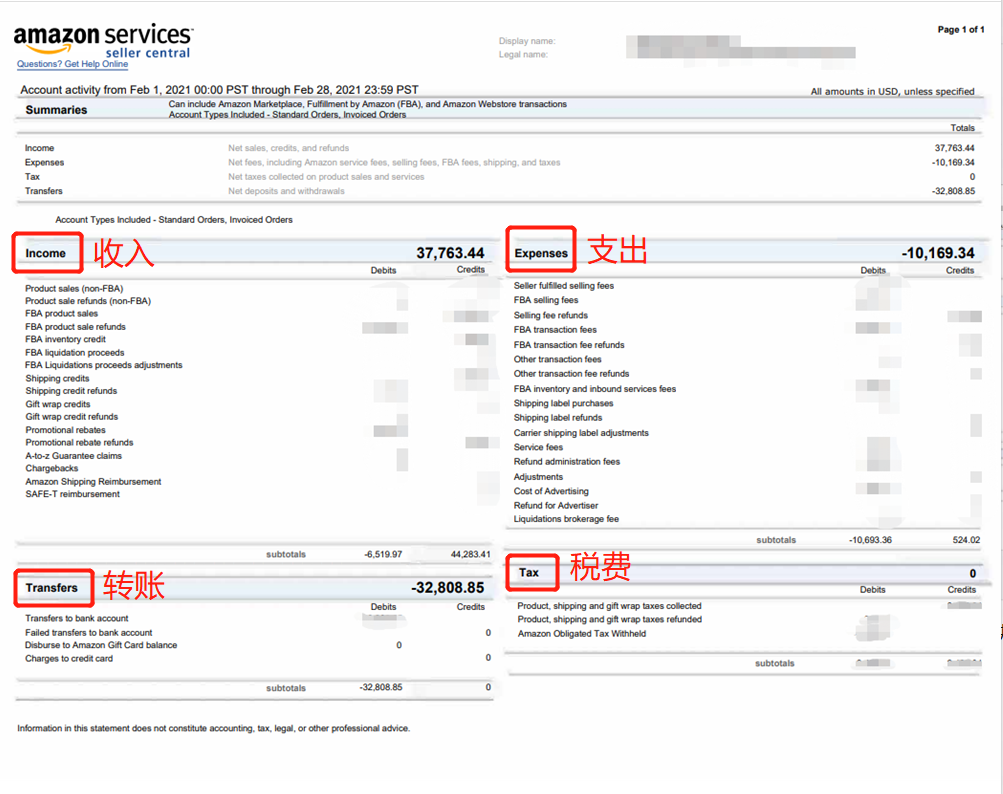
Task: Click the Expenses section heading
Action: pyautogui.click(x=541, y=253)
